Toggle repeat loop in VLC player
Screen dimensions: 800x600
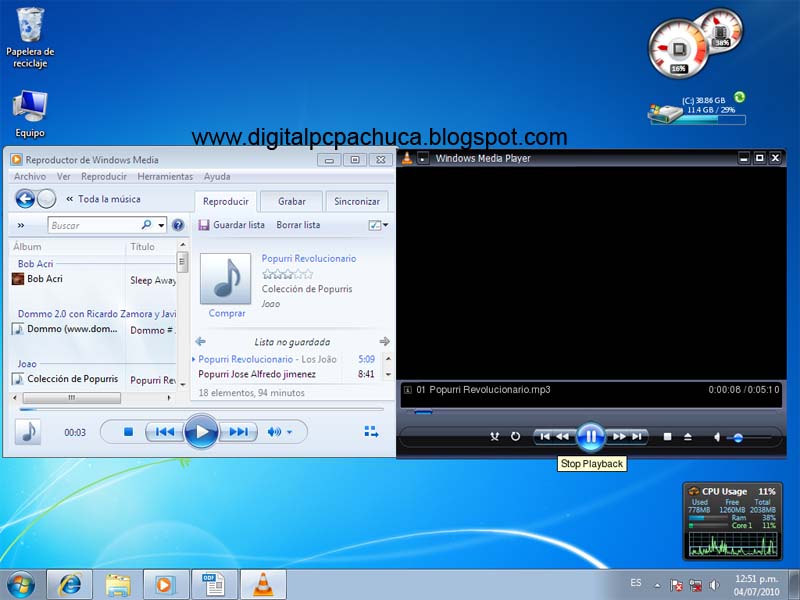pos(515,437)
